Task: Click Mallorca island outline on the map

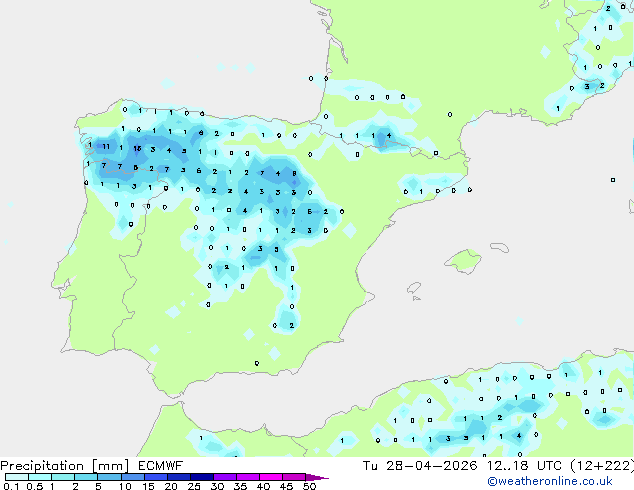Action: (463, 261)
